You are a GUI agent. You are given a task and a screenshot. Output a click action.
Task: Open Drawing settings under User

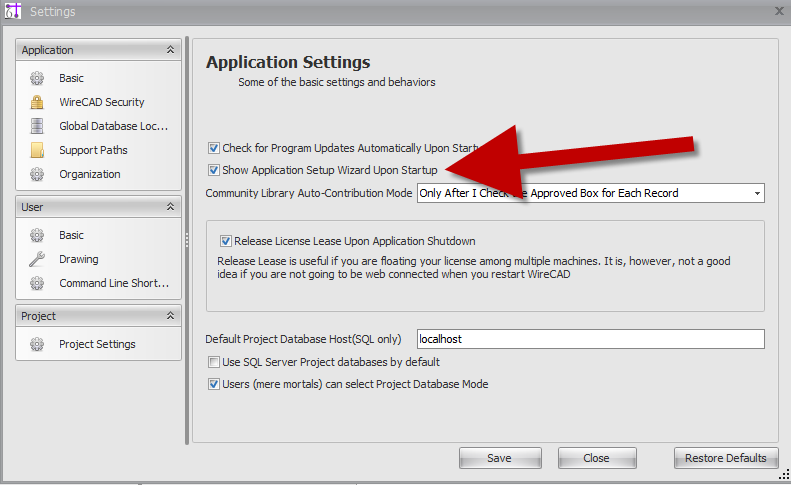click(79, 259)
